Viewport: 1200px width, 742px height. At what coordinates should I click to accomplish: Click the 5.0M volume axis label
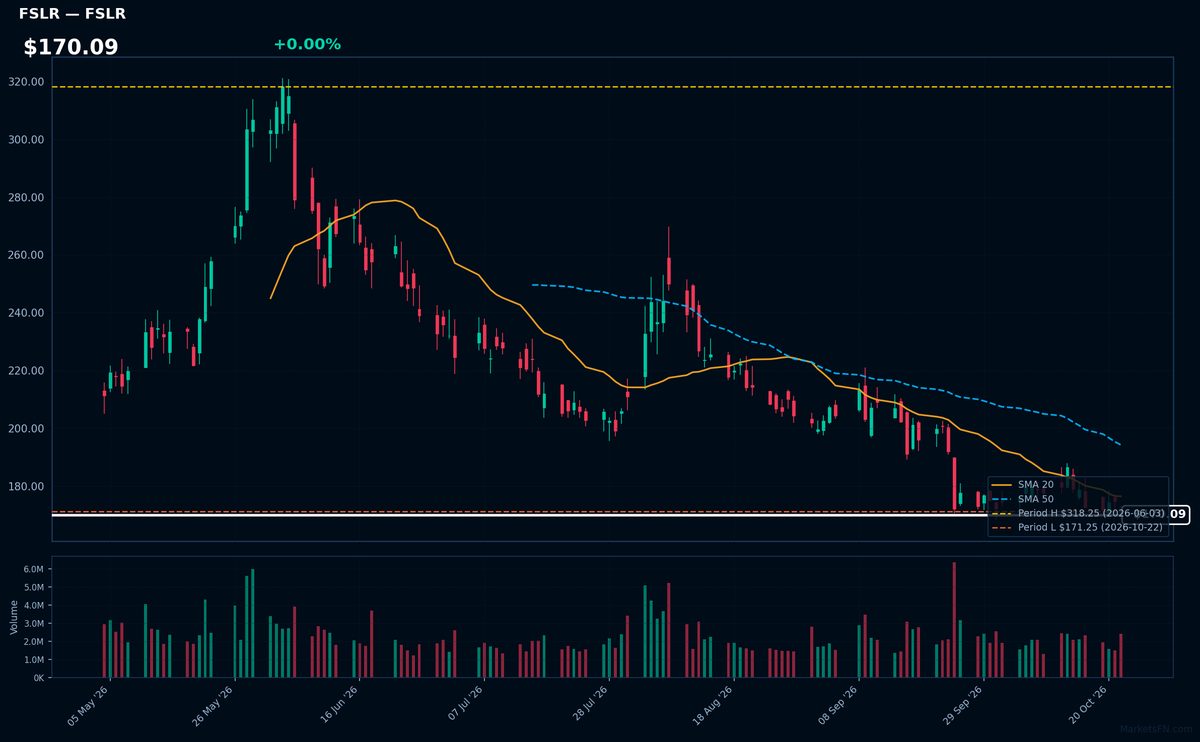pos(34,587)
